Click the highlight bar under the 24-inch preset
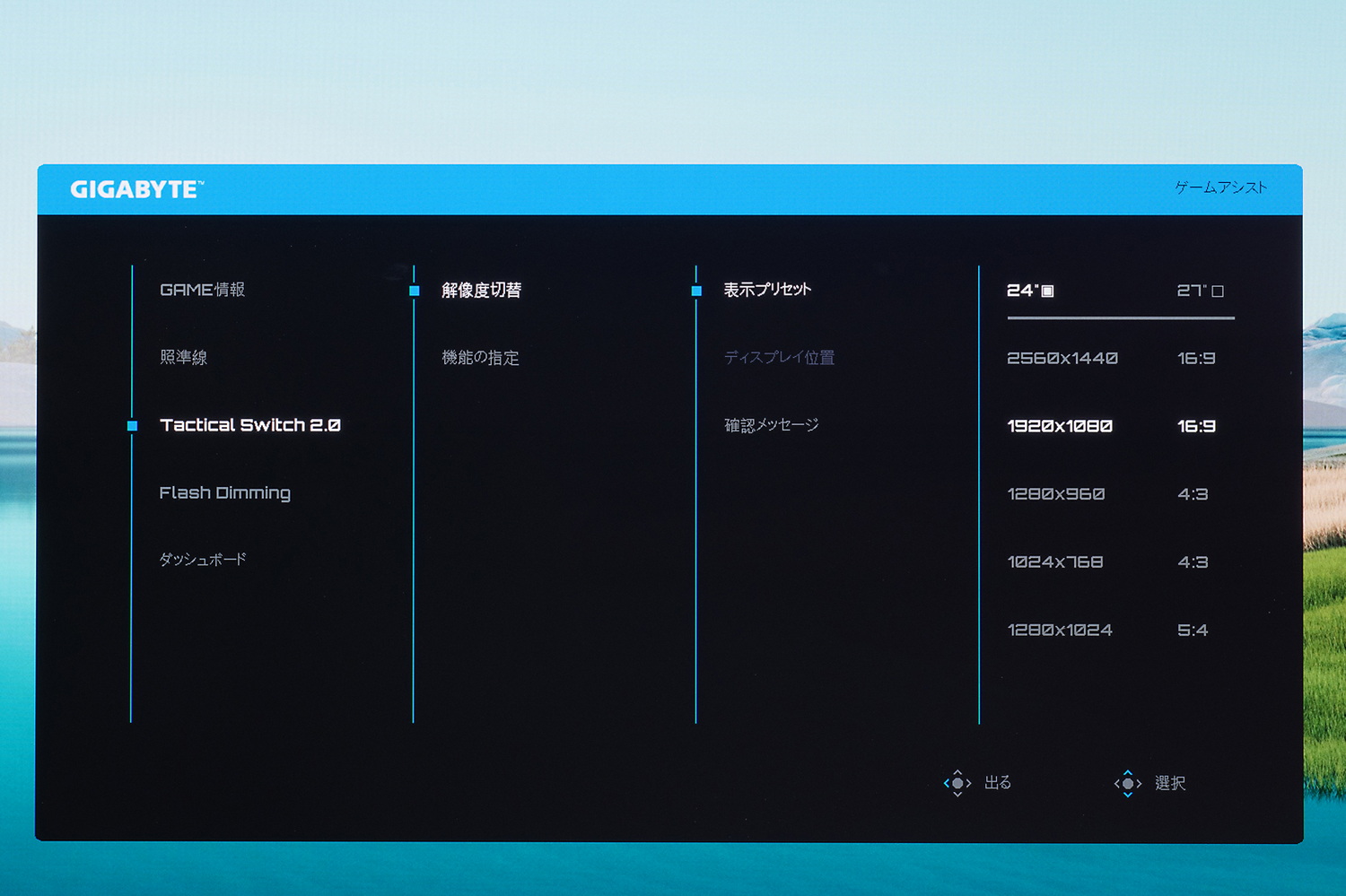The width and height of the screenshot is (1346, 896). pos(1120,315)
